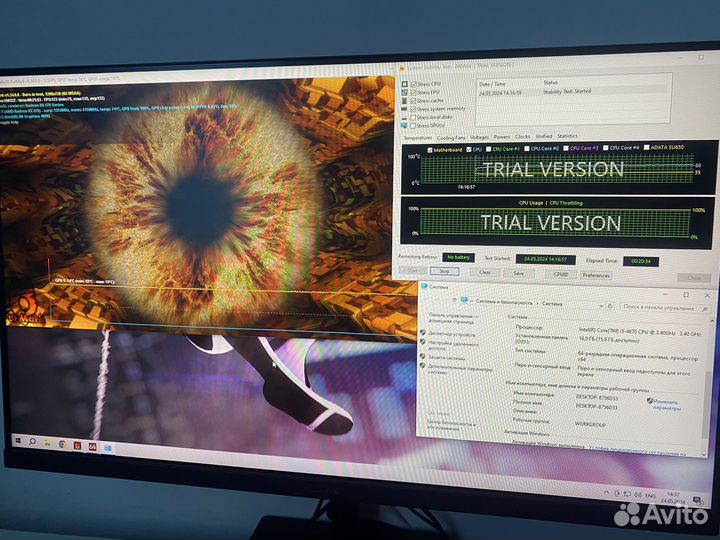This screenshot has width=720, height=540.
Task: Toggle the Motherboard temperature graph checkbox
Action: point(430,150)
